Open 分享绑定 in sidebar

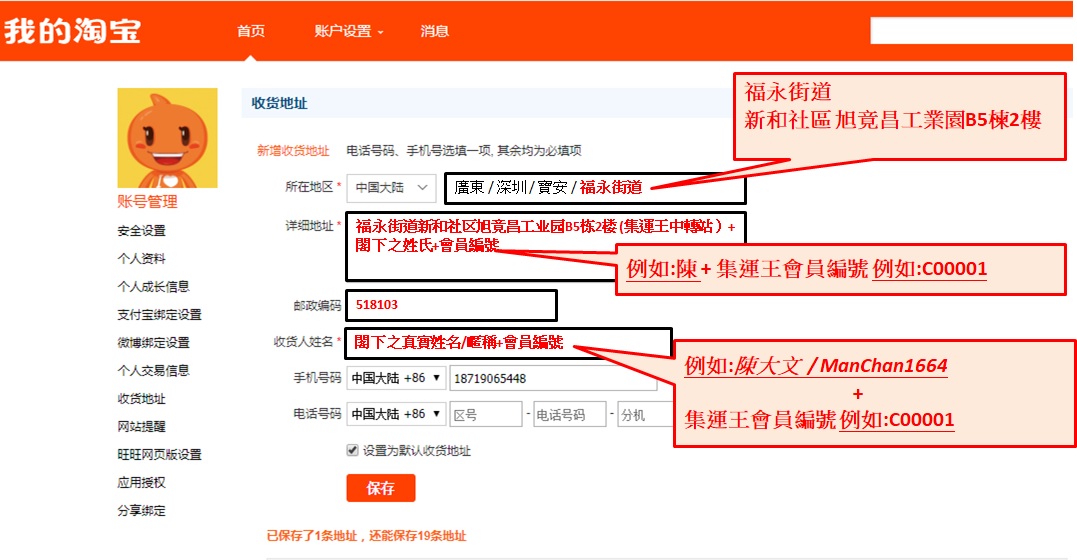[141, 511]
